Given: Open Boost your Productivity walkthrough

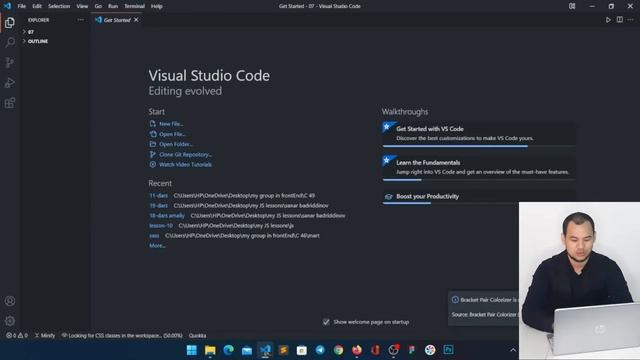Looking at the screenshot, I should [x=479, y=197].
